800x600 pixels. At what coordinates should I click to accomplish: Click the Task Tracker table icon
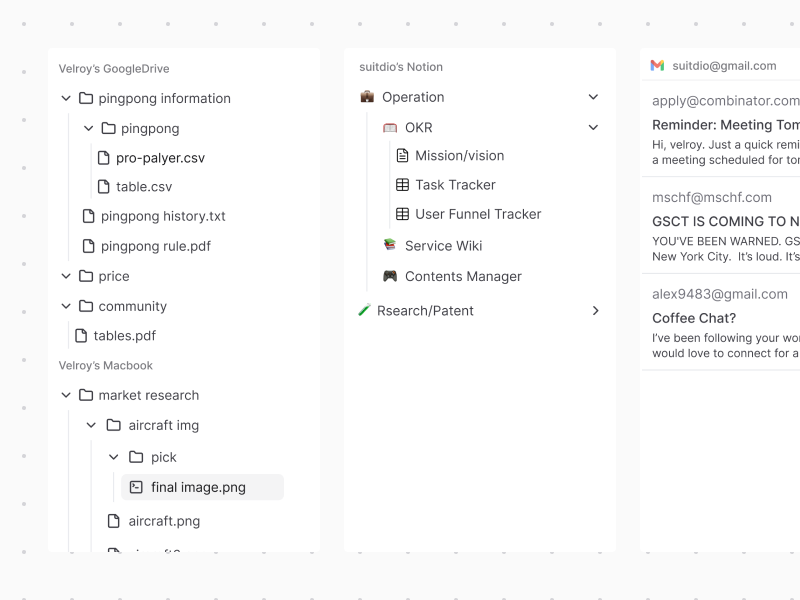(403, 185)
